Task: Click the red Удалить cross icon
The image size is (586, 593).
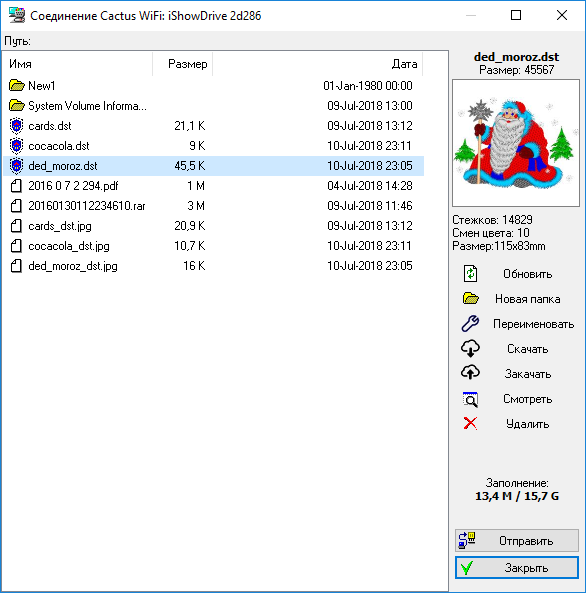Action: point(470,423)
